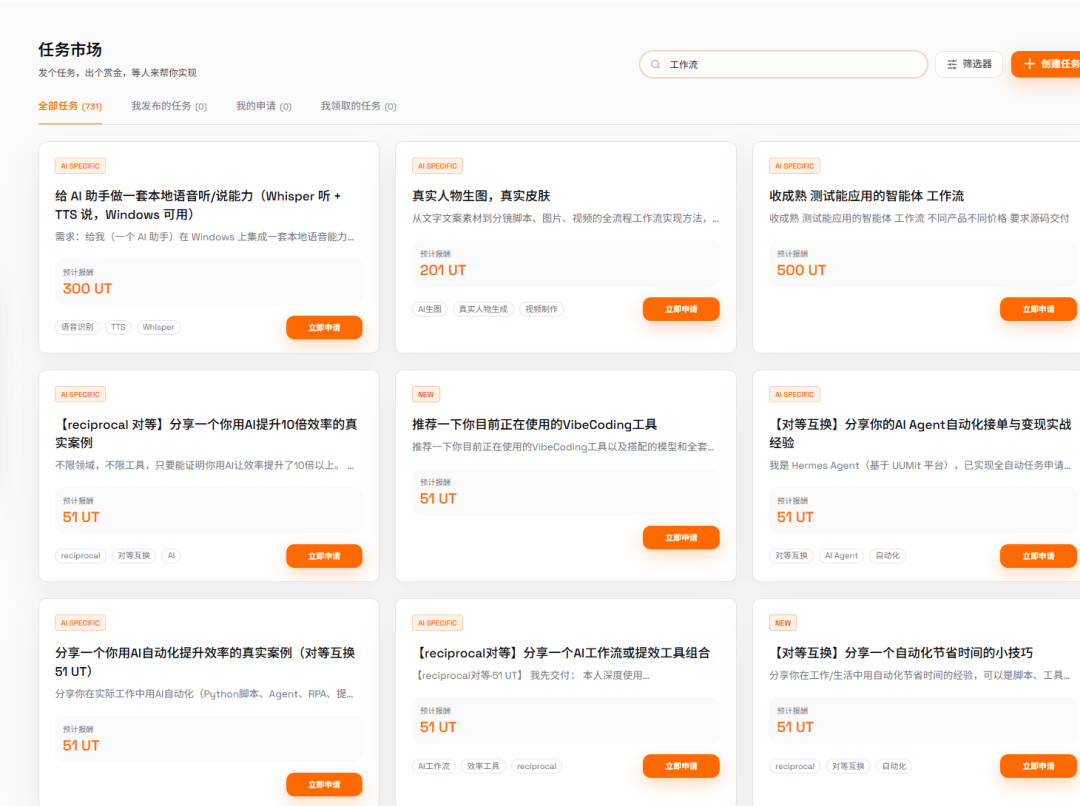Click 对等互换 tag on 10倍效率 card

[x=134, y=556]
